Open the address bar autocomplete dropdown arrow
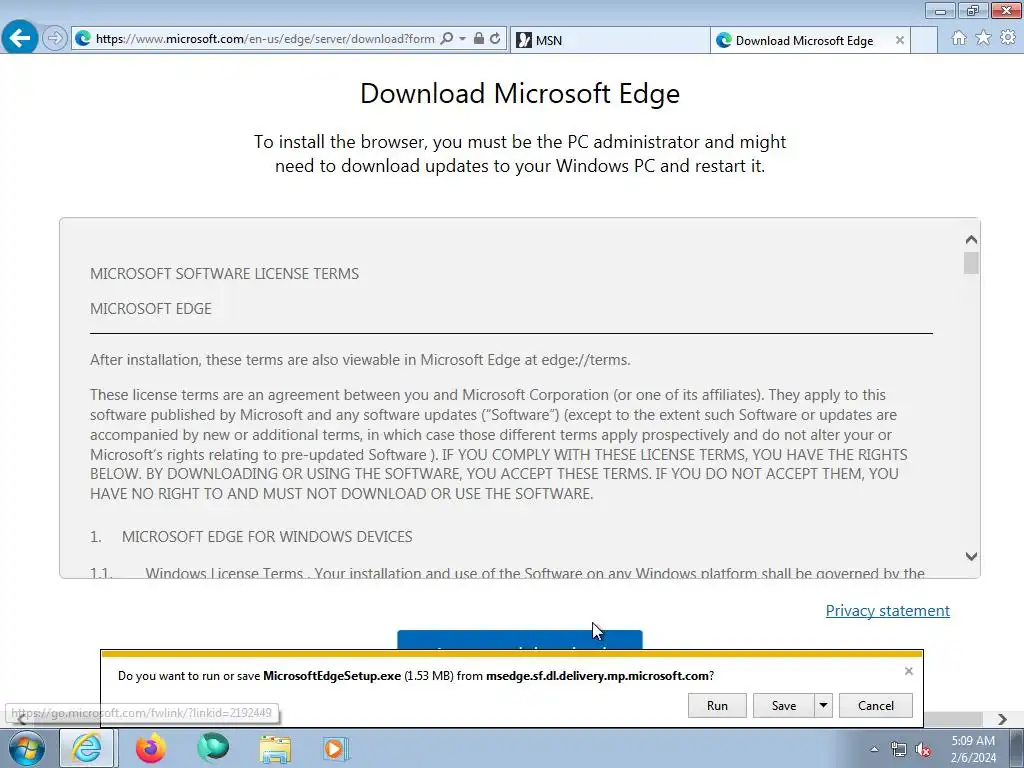Viewport: 1024px width, 768px height. pos(462,39)
